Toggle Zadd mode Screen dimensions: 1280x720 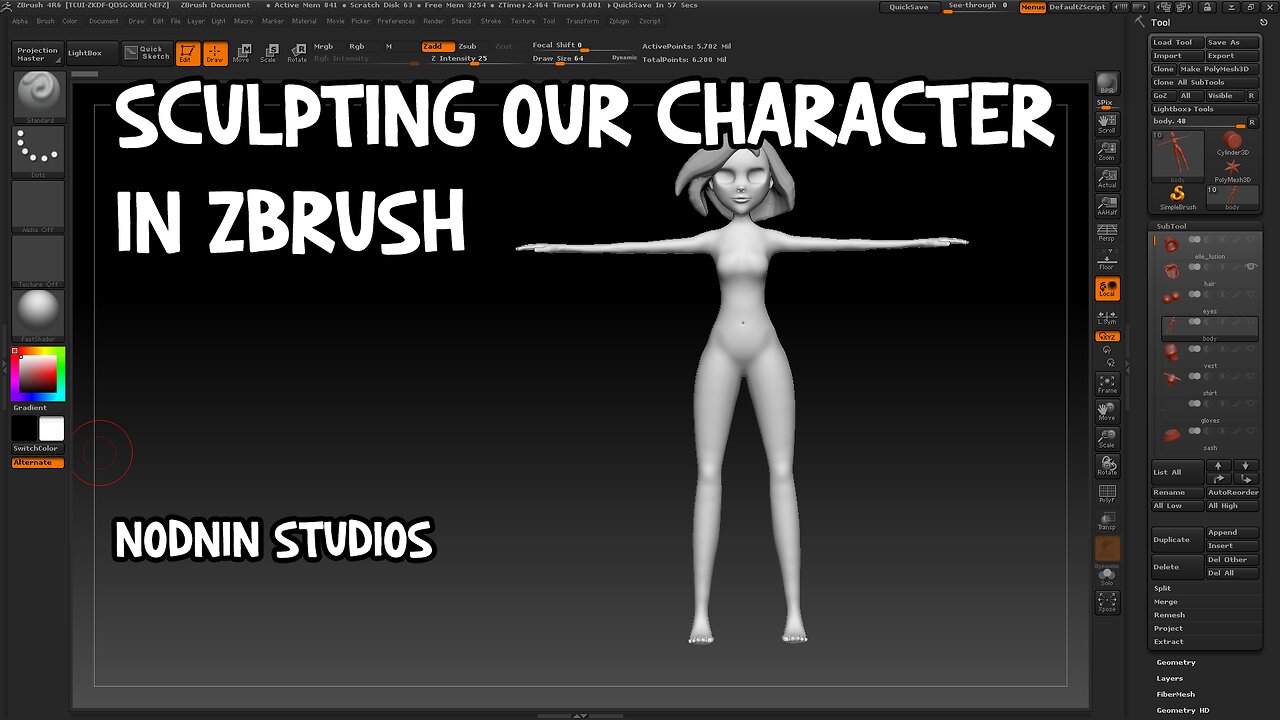[437, 46]
